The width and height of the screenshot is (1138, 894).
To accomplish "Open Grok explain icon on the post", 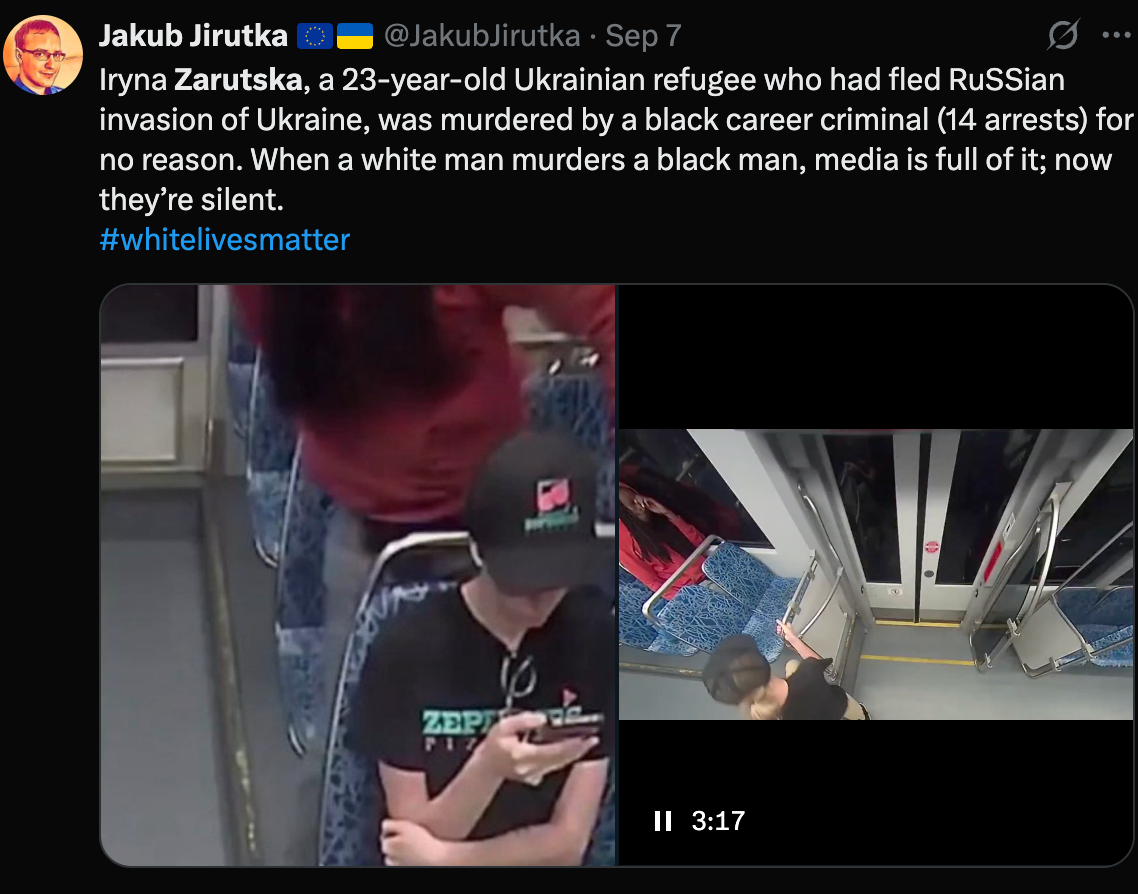I will (1063, 34).
